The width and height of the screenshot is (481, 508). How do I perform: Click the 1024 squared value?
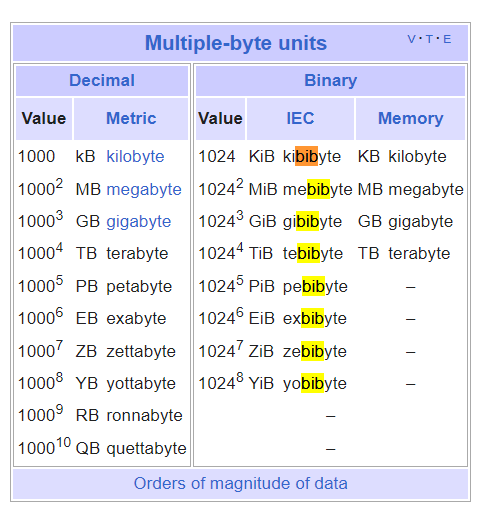[221, 187]
